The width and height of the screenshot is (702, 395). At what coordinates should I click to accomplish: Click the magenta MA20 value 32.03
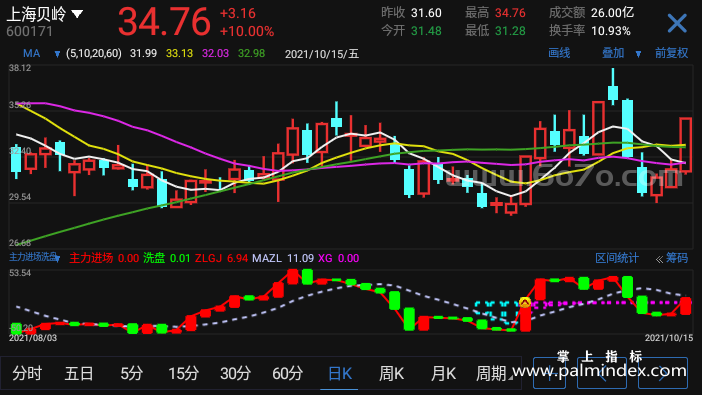[x=215, y=54]
